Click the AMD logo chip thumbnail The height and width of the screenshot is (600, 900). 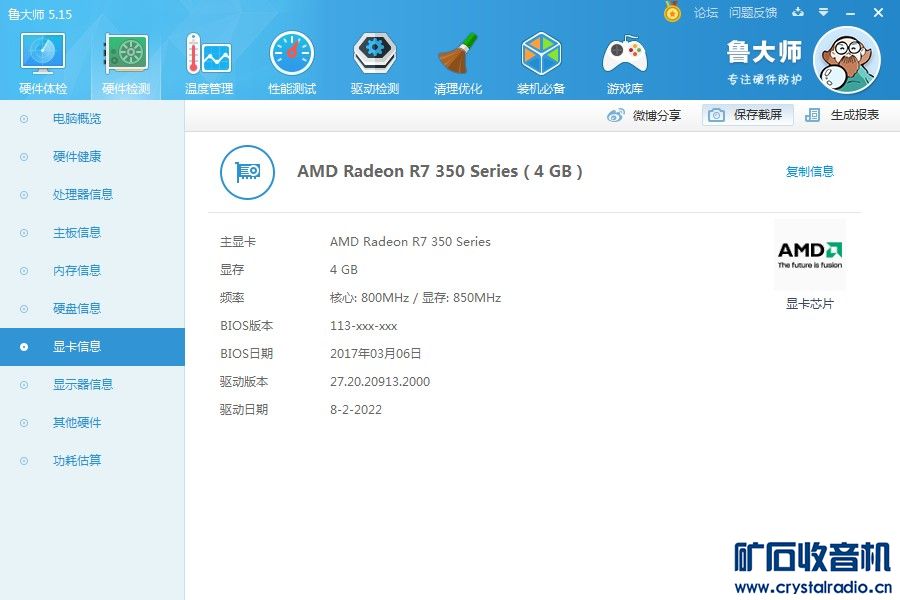pos(810,254)
